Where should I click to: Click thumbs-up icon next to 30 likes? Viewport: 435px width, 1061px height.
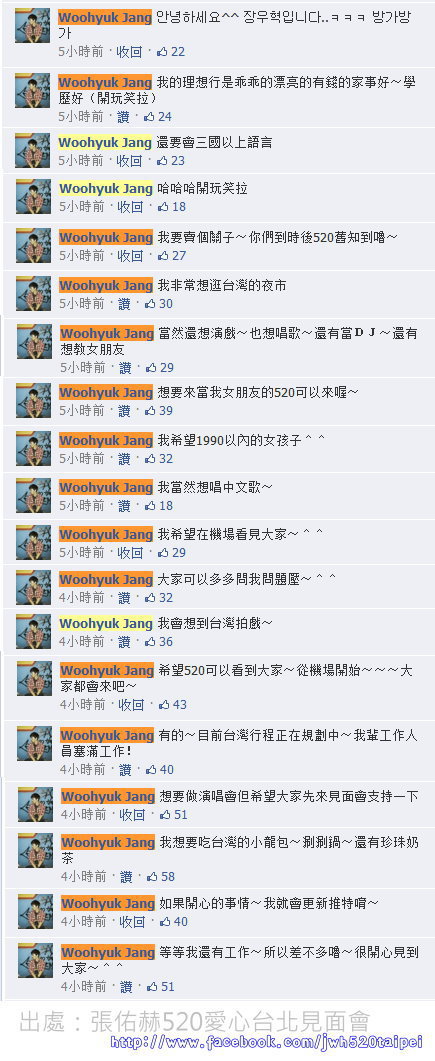[150, 304]
